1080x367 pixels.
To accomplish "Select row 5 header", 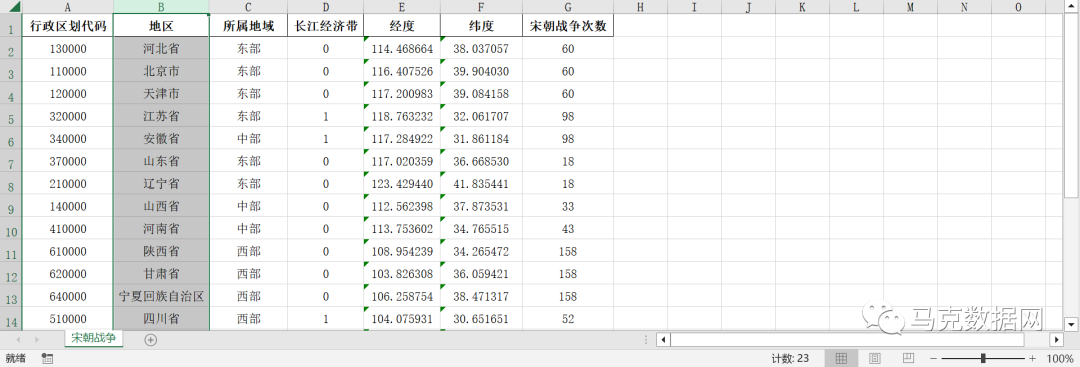I will pyautogui.click(x=11, y=116).
